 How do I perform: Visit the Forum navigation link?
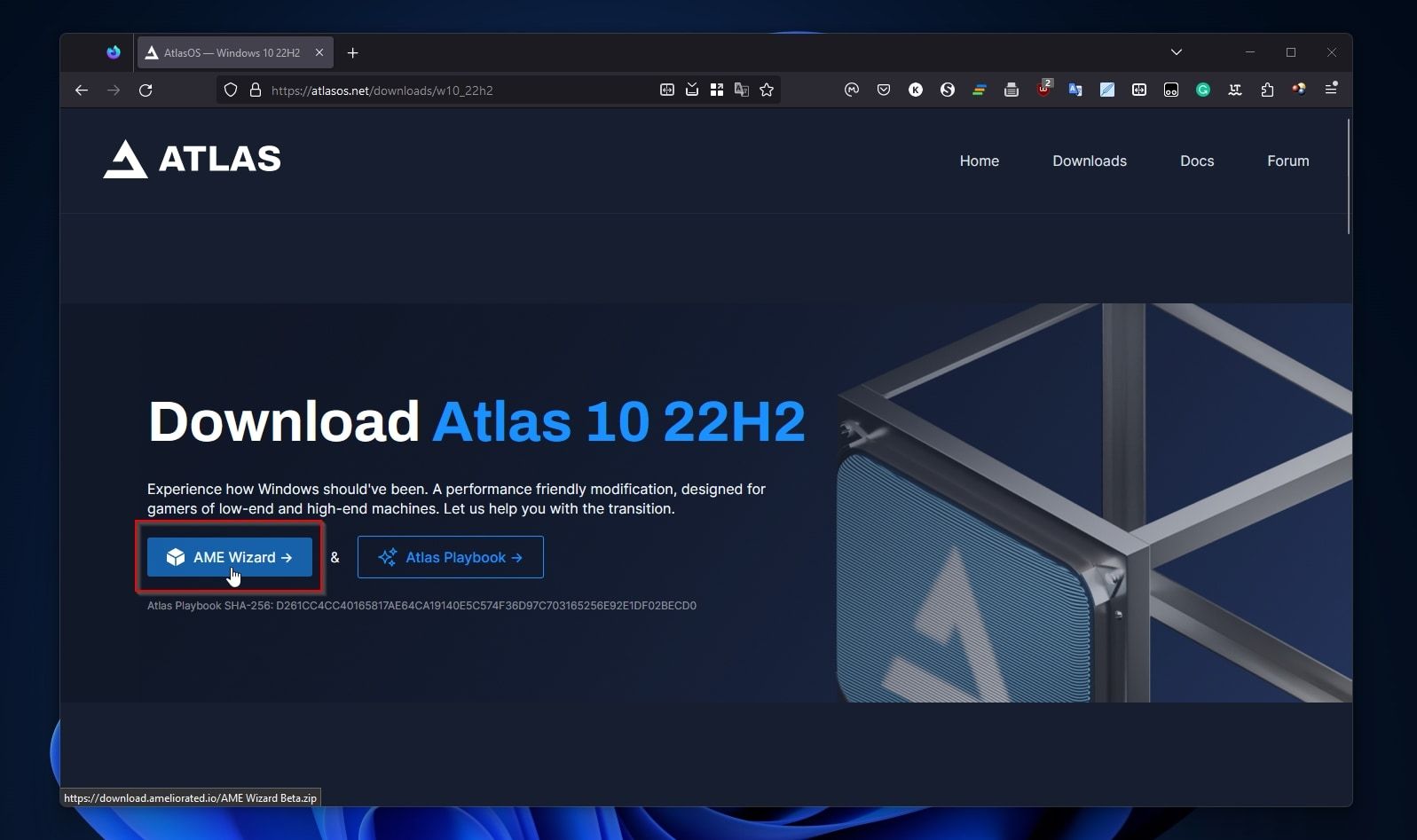pyautogui.click(x=1287, y=161)
